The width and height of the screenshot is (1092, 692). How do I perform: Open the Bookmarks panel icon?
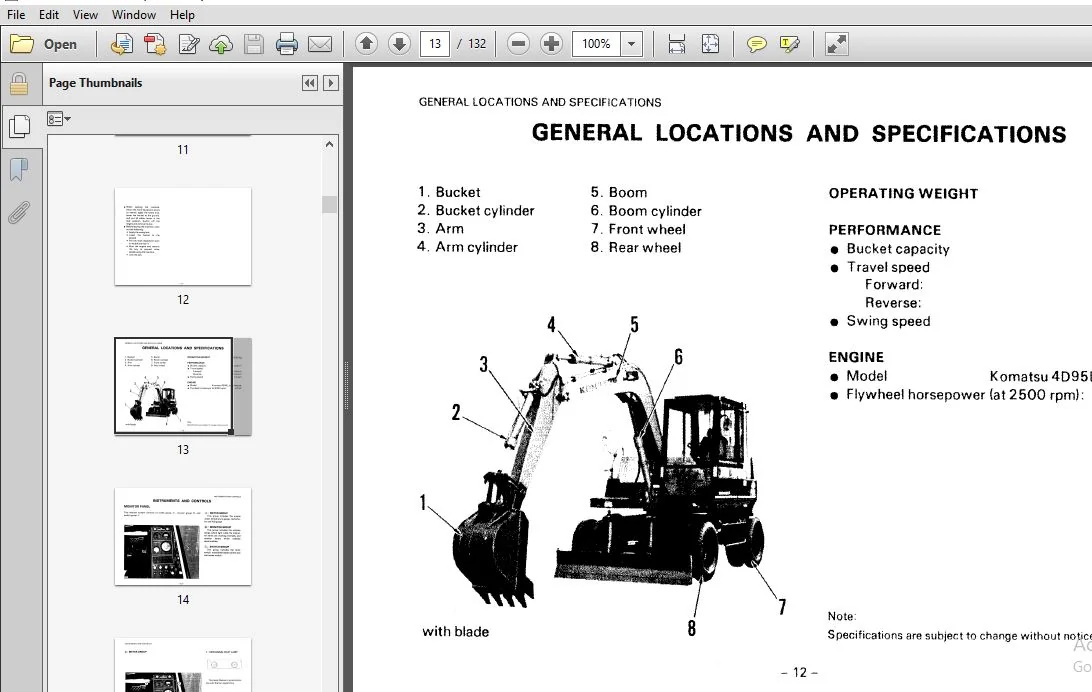[20, 169]
